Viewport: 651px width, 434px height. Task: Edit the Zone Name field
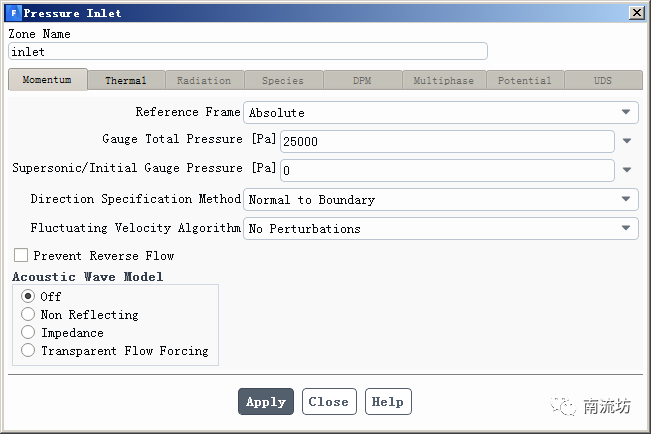247,51
